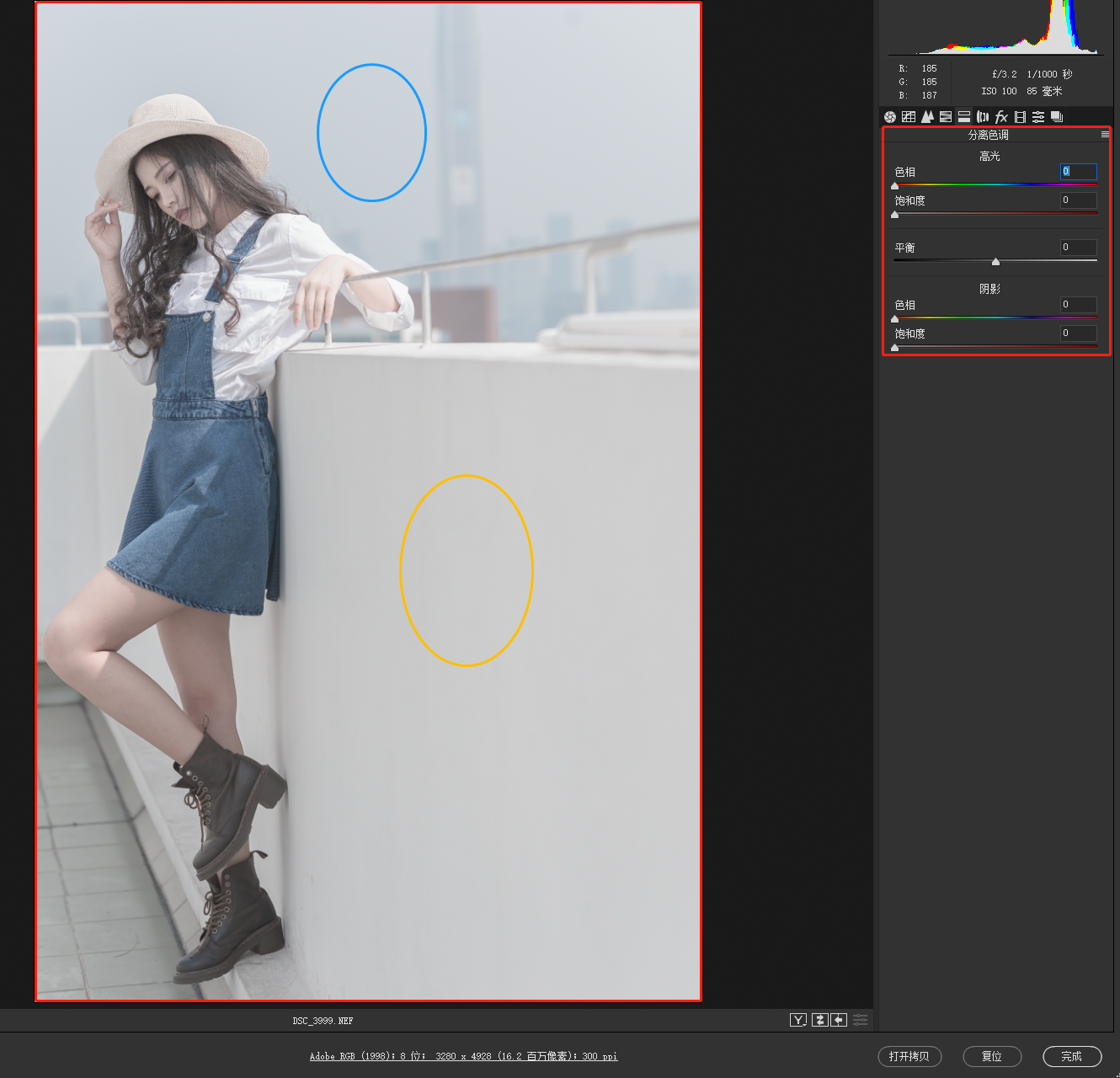Switch to the Tone Curve panel tab

(909, 117)
